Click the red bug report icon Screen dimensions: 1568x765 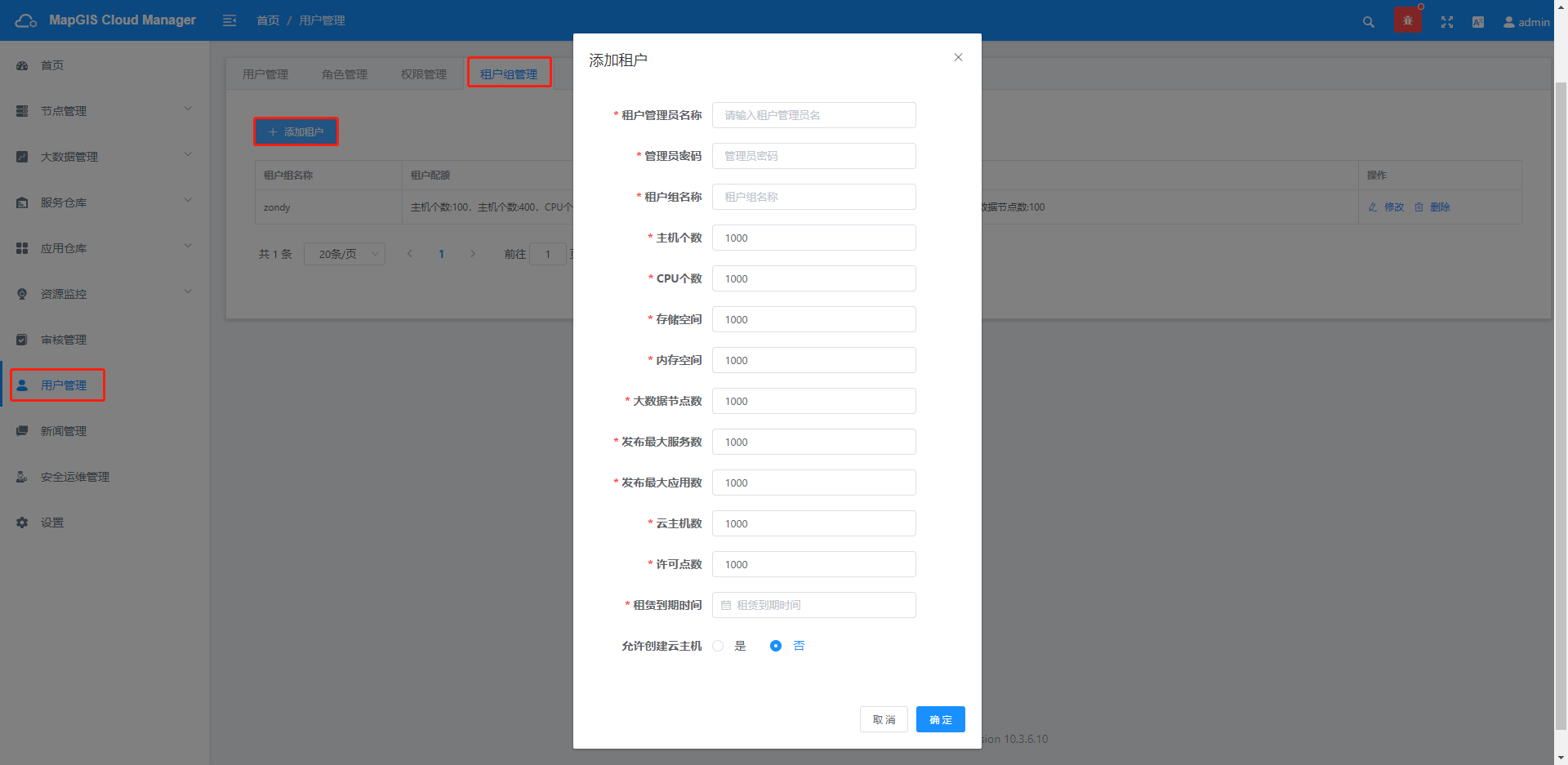1408,20
